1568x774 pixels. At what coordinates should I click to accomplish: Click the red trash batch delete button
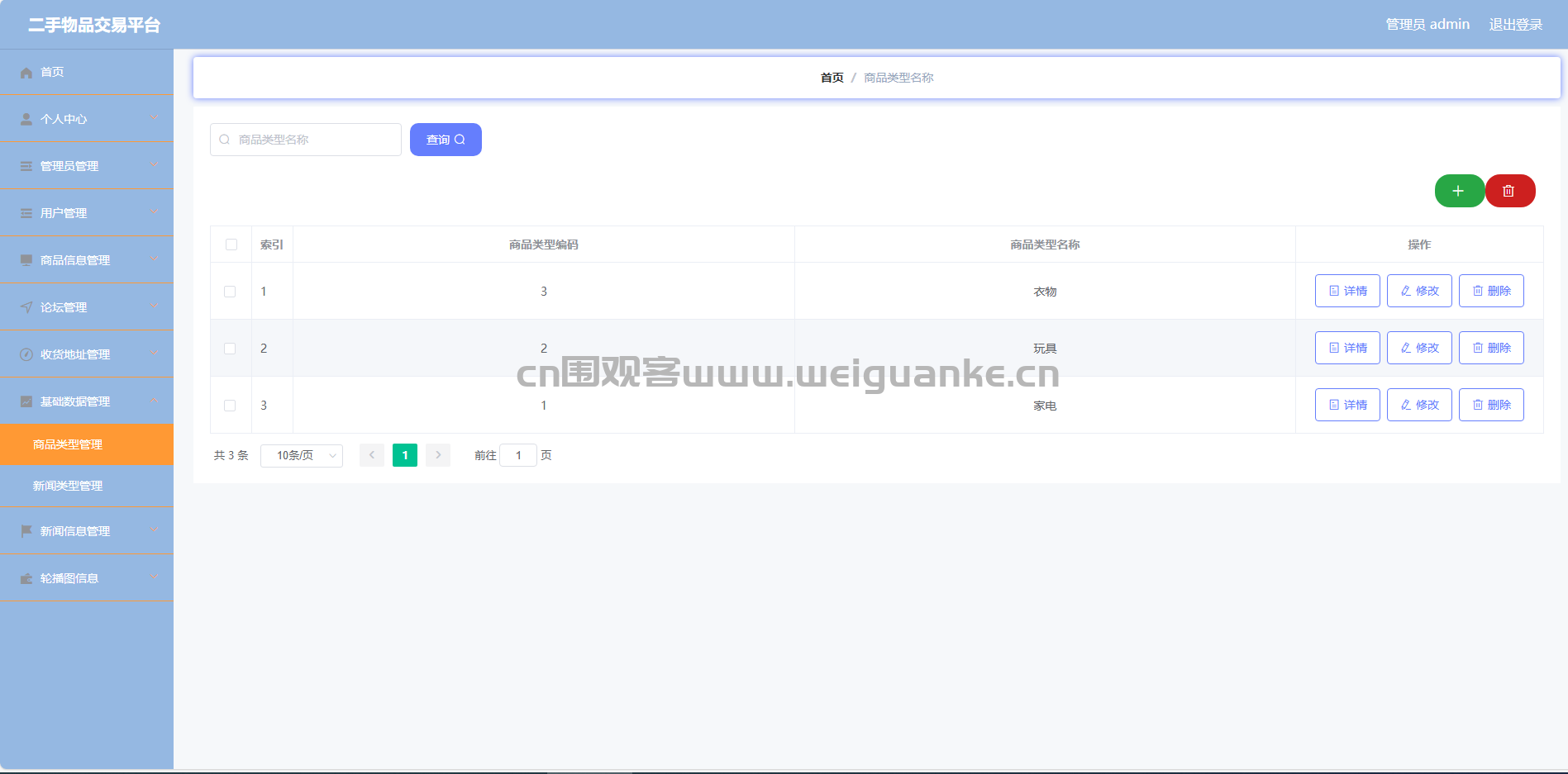tap(1510, 191)
